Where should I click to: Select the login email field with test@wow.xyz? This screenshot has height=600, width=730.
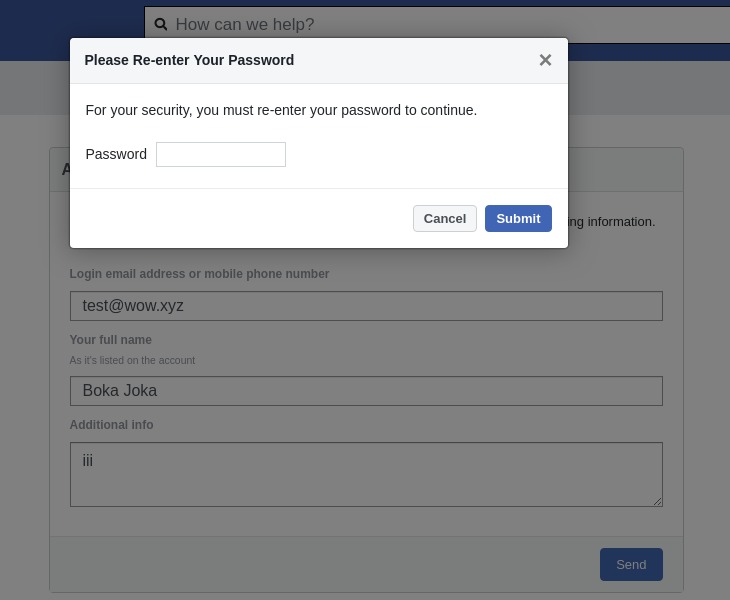tap(366, 306)
